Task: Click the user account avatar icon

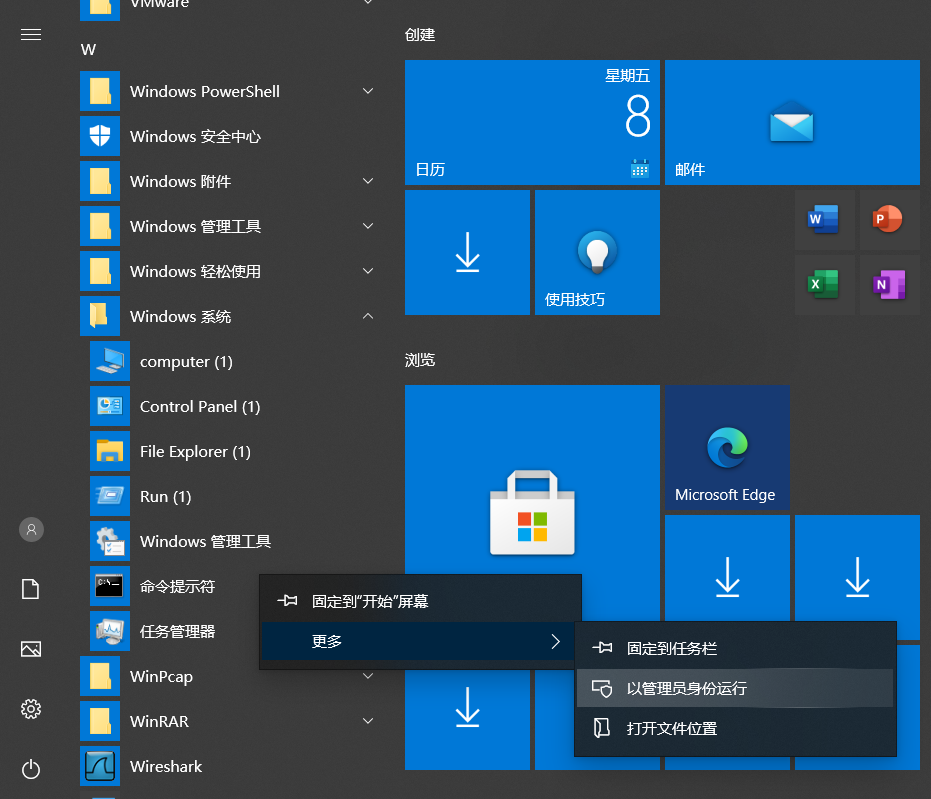Action: [x=31, y=529]
